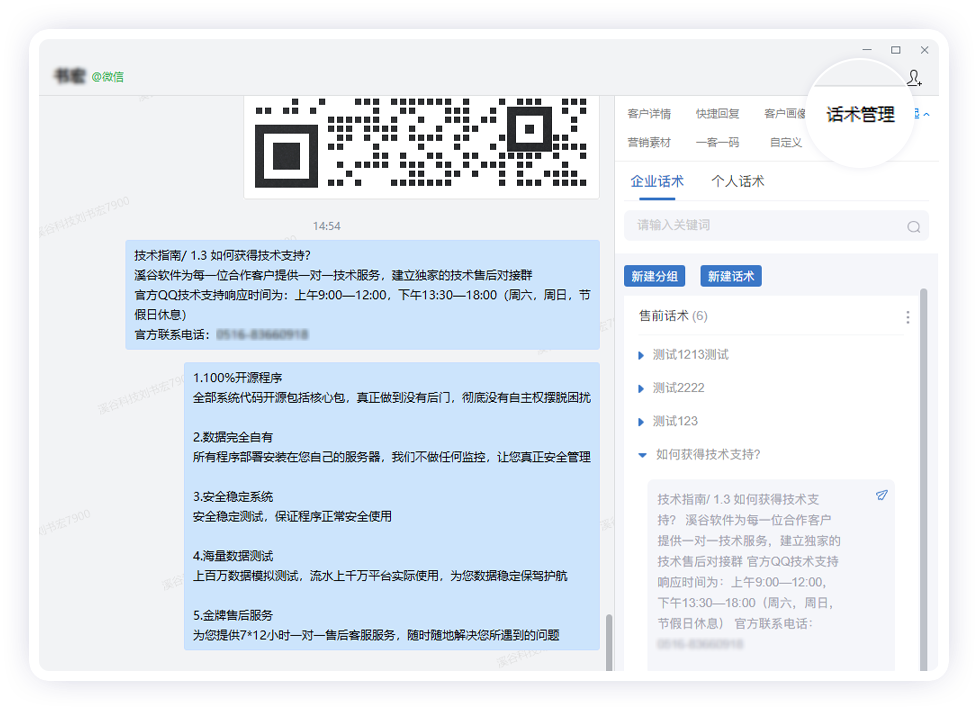
Task: Open the 自定义 tab
Action: [785, 142]
